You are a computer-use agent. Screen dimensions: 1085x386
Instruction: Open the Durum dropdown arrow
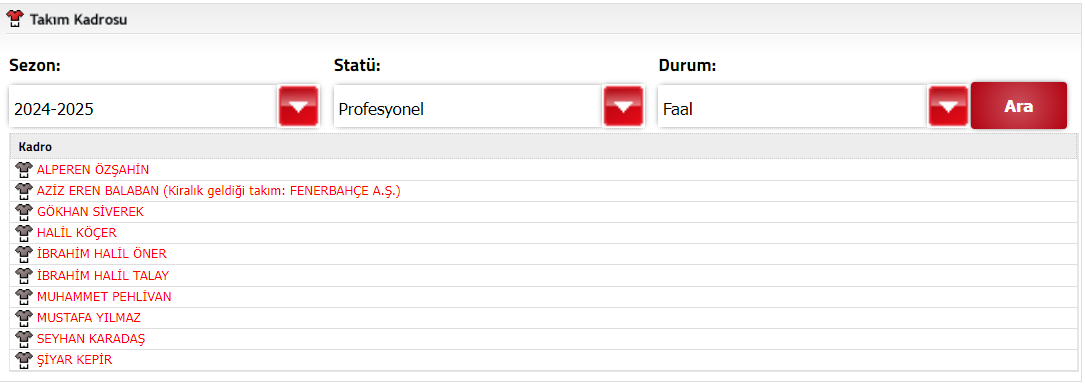tap(948, 107)
